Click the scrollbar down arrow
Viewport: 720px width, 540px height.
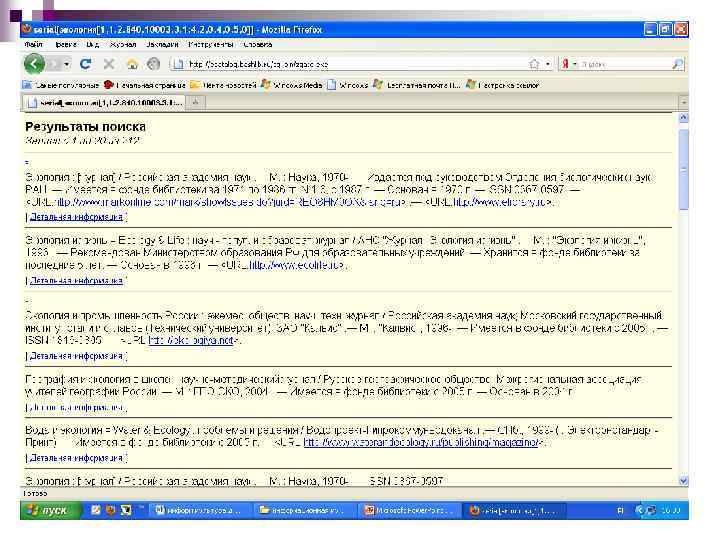(x=683, y=480)
